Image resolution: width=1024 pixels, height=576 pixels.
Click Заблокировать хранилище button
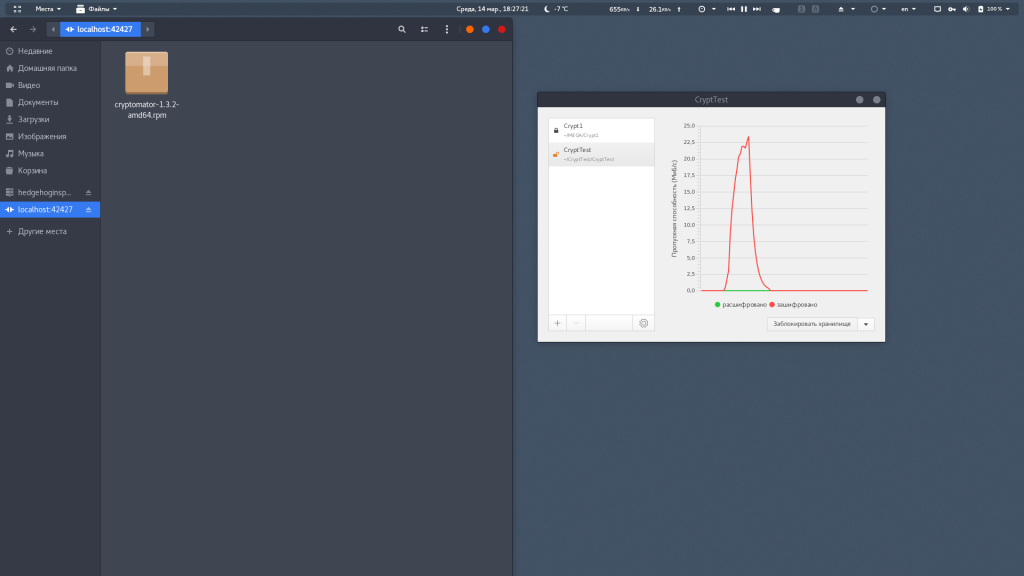click(812, 324)
